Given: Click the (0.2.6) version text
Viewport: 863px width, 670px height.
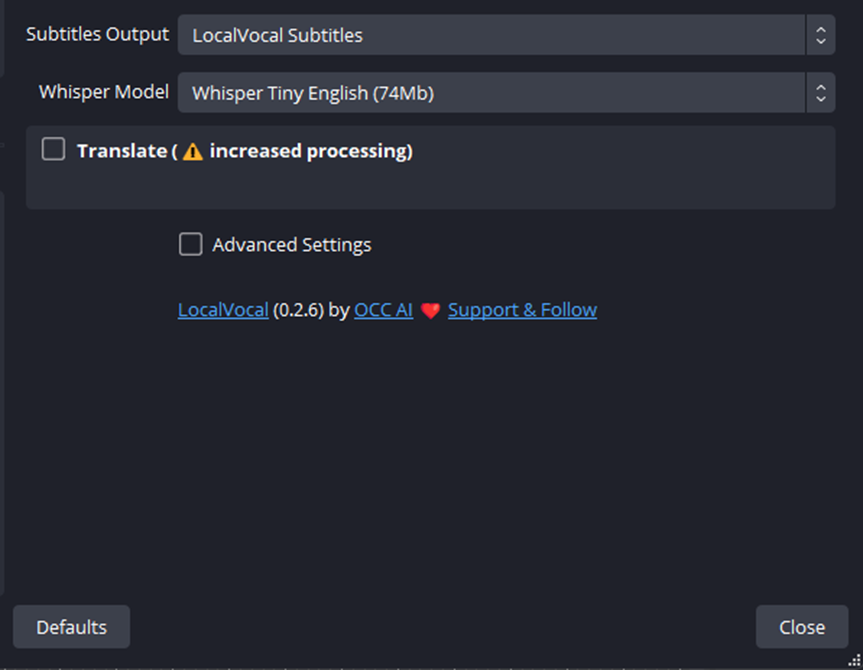Looking at the screenshot, I should [298, 310].
